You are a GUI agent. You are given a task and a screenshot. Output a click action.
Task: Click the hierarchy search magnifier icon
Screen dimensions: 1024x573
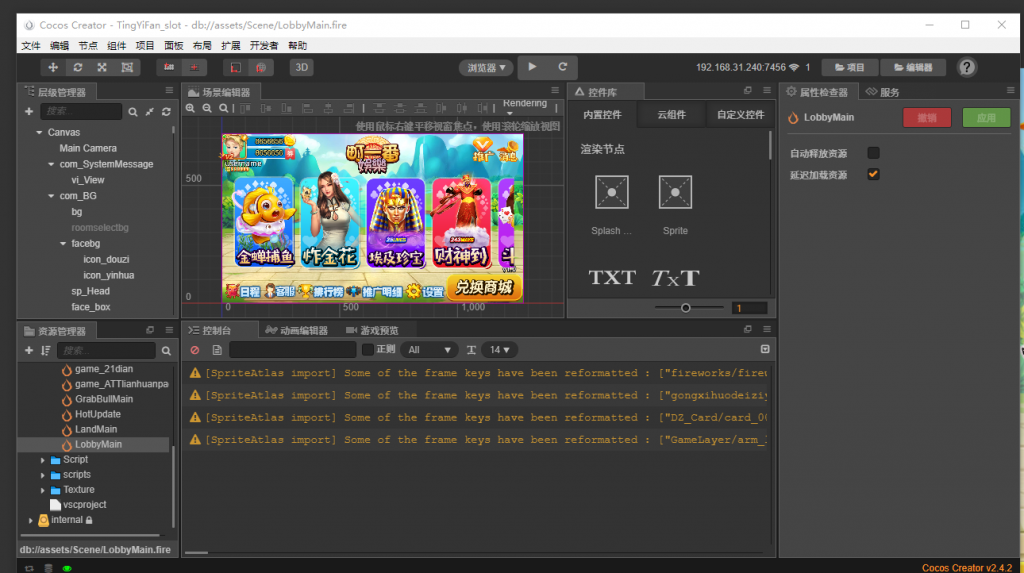click(133, 112)
